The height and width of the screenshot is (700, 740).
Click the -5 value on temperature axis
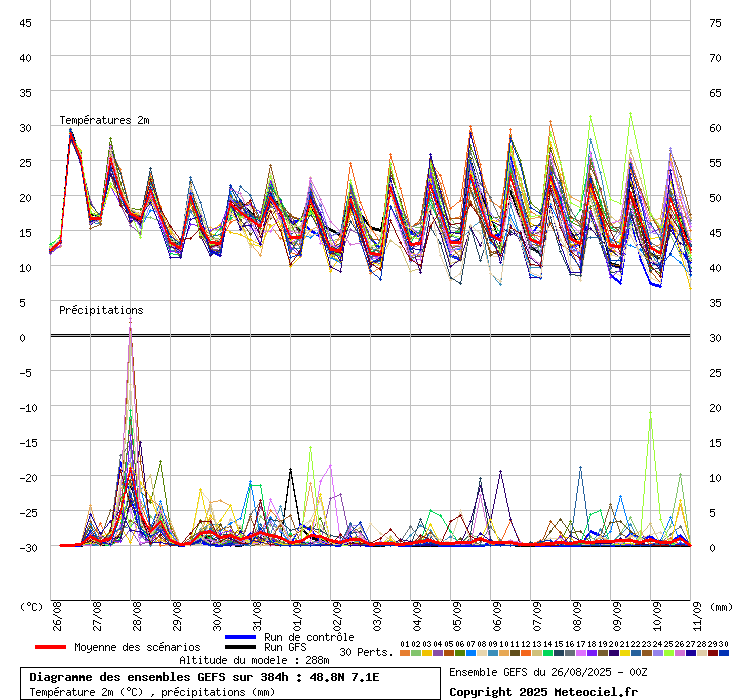pyautogui.click(x=25, y=373)
